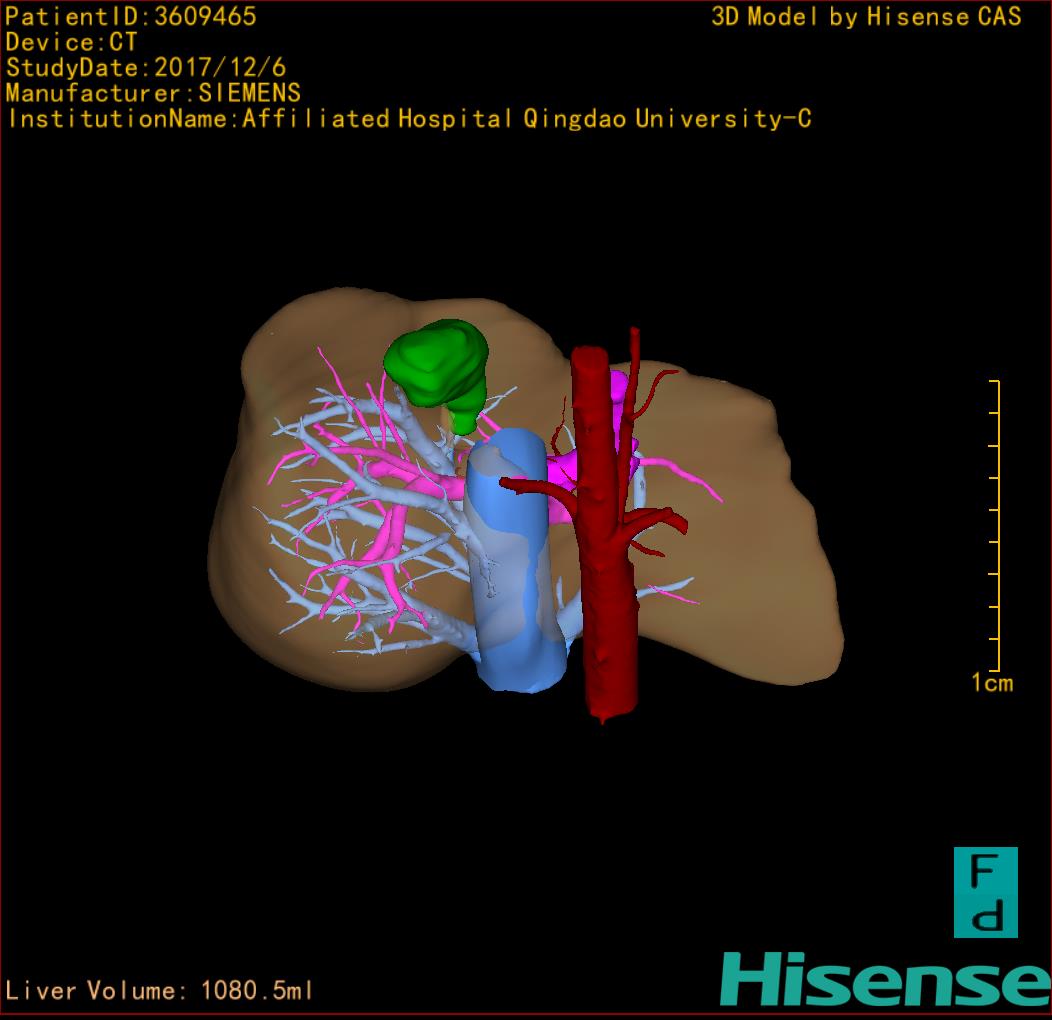The image size is (1052, 1020).
Task: Click the yellow 1cm scale ruler
Action: pyautogui.click(x=995, y=525)
